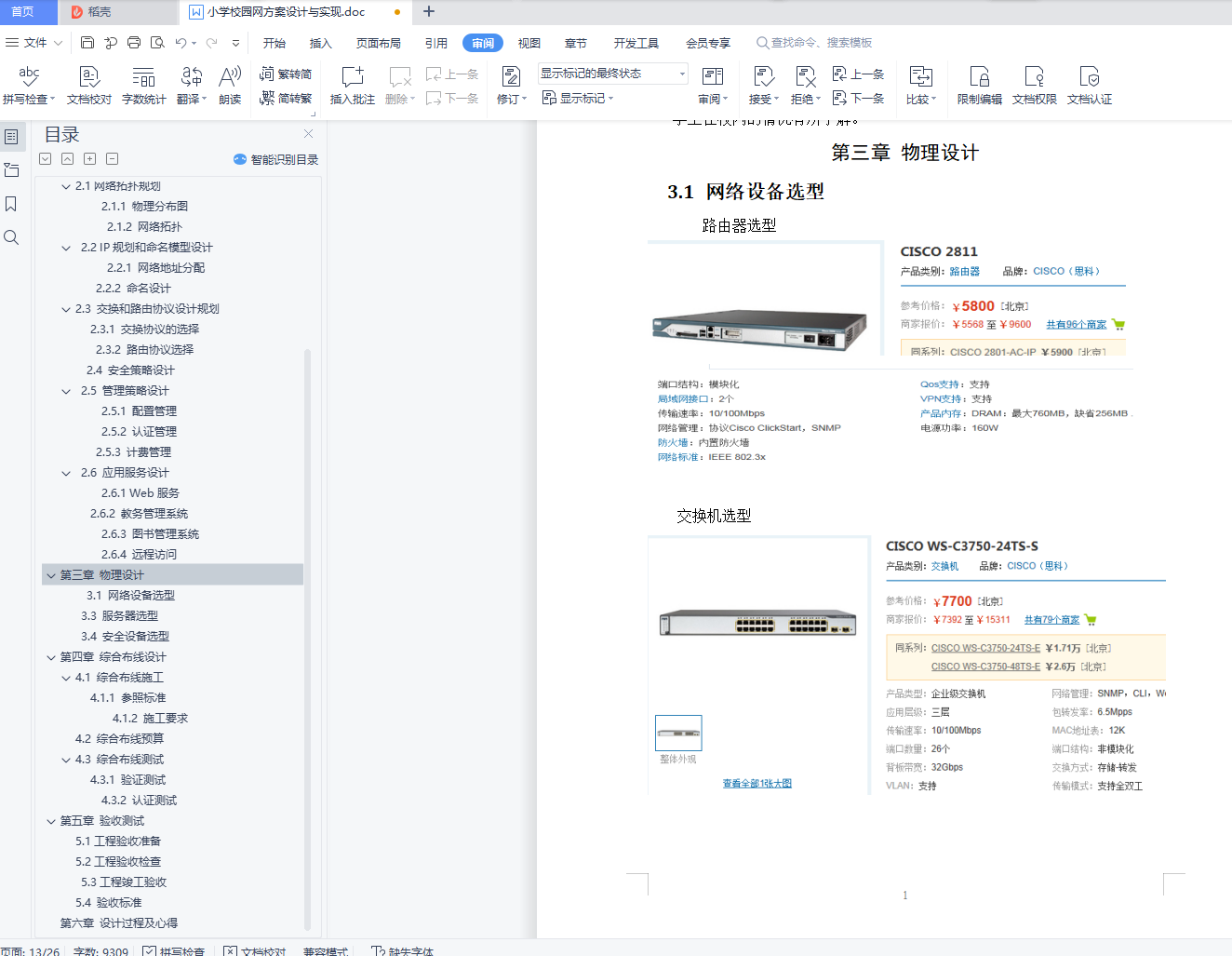1232x956 pixels.
Task: Open the 文件 file menu
Action: tap(33, 43)
